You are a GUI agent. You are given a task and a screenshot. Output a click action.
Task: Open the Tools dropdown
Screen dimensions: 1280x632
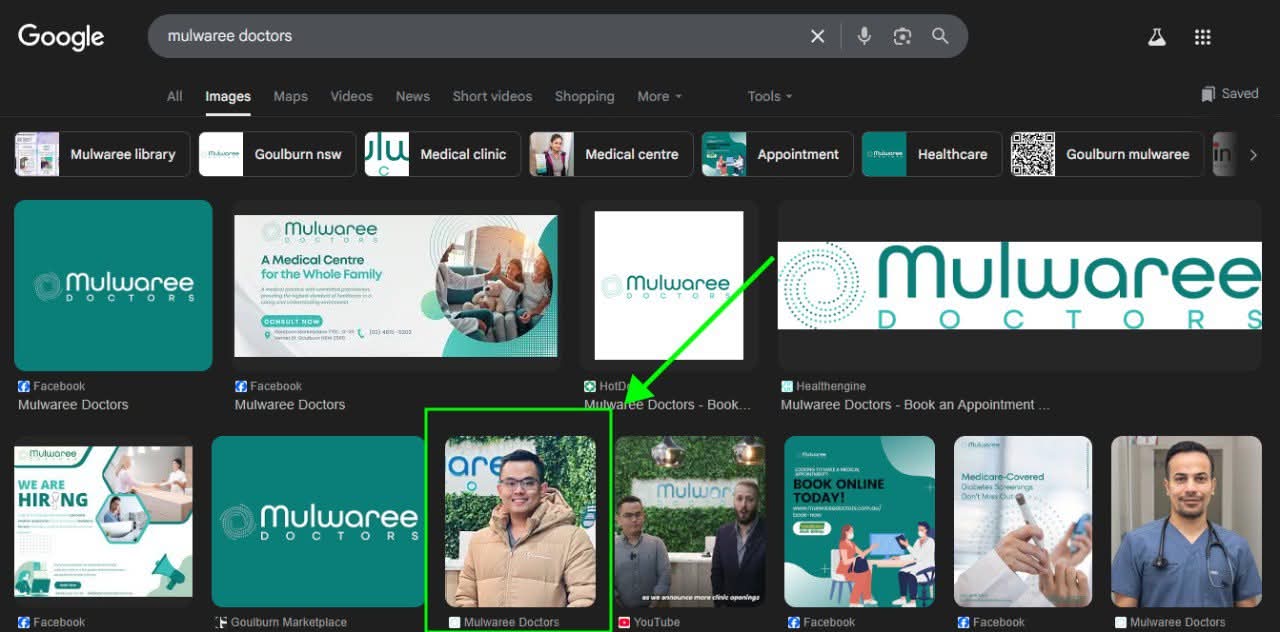(x=769, y=96)
